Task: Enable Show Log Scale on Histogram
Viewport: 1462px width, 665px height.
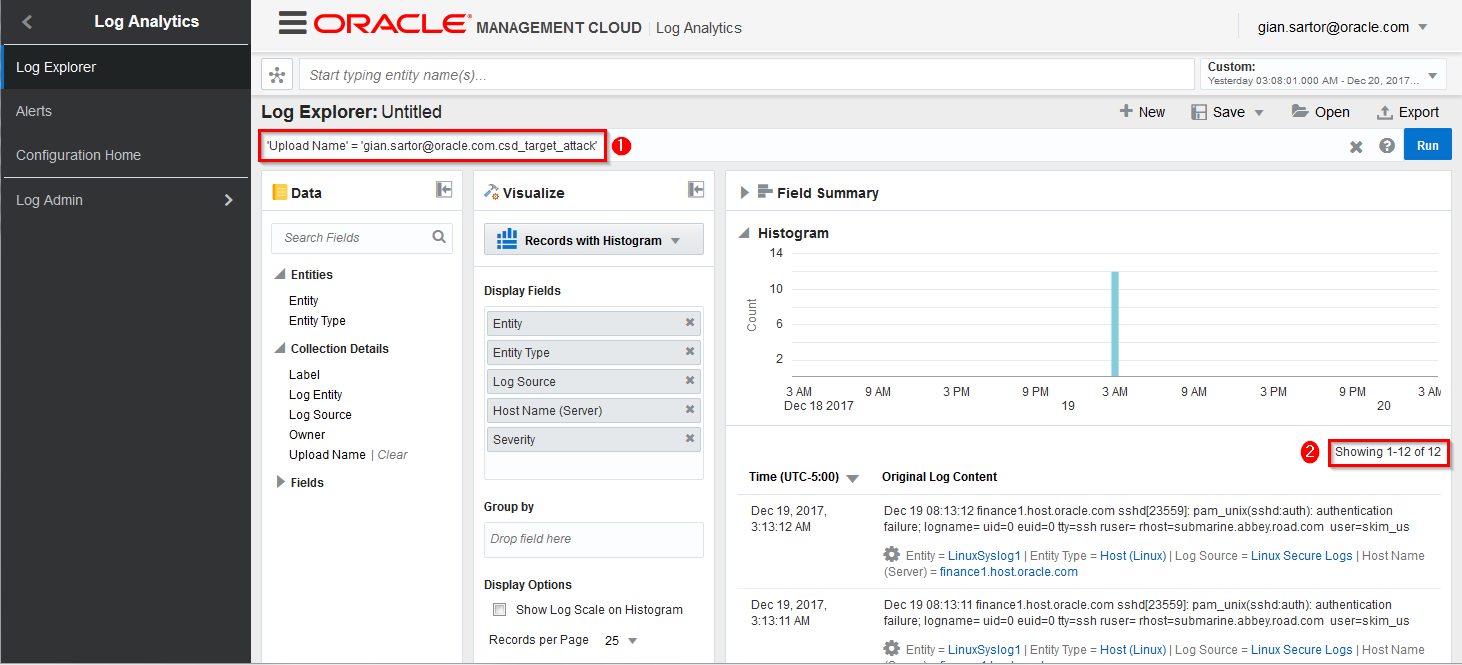Action: pos(500,610)
